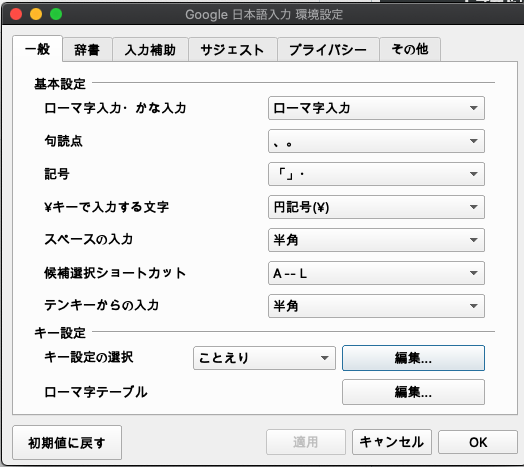Open the 入力補助 tab

150,50
